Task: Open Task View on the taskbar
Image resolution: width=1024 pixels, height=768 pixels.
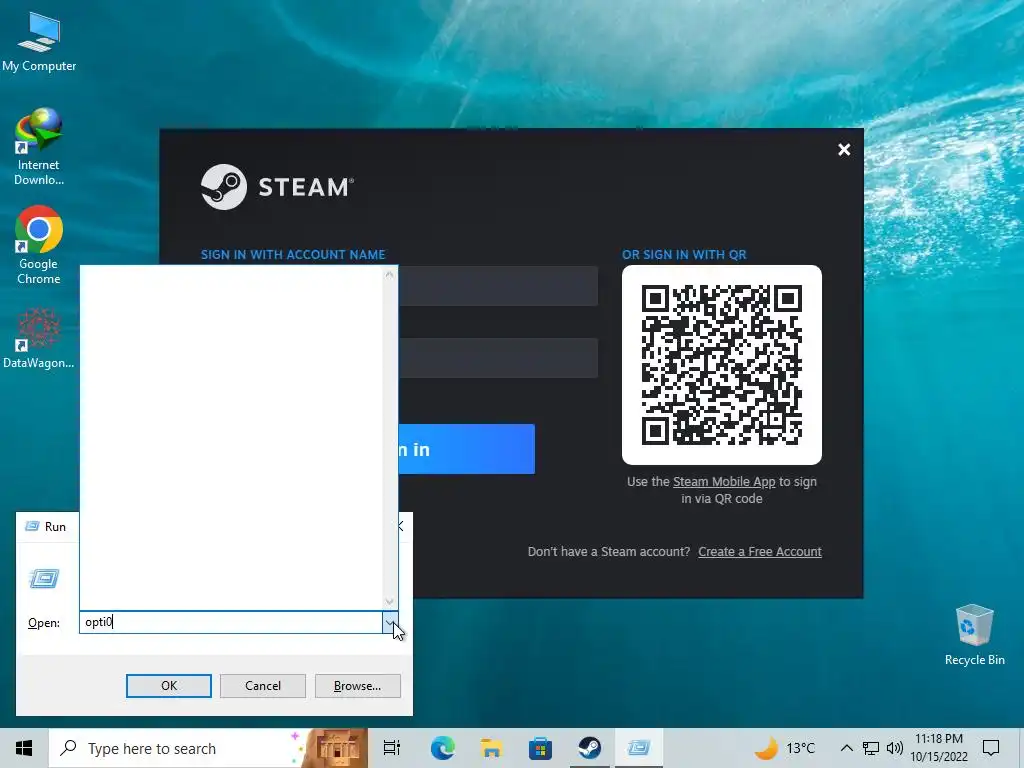Action: [392, 748]
